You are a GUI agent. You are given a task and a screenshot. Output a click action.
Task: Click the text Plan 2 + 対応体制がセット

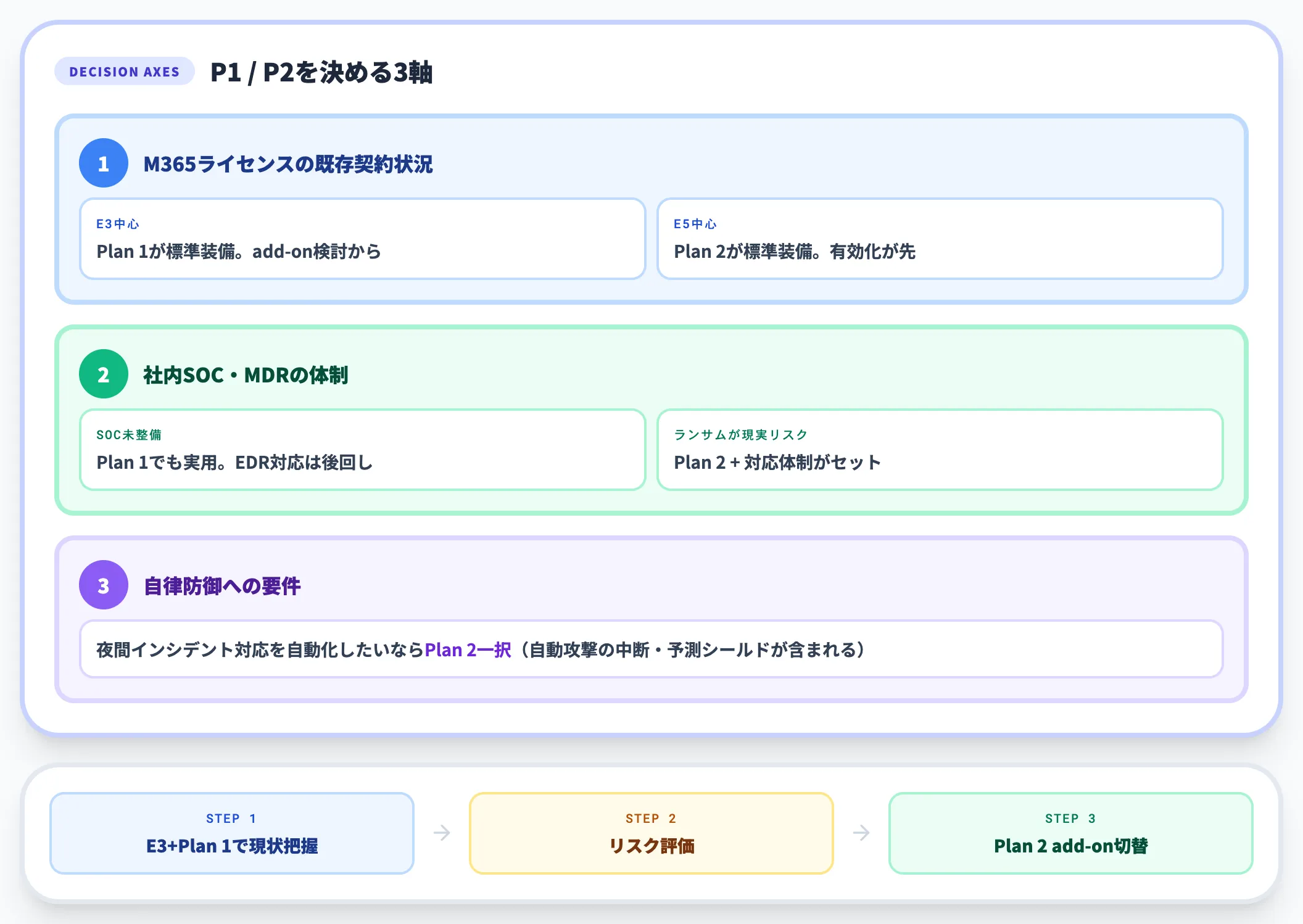point(777,463)
